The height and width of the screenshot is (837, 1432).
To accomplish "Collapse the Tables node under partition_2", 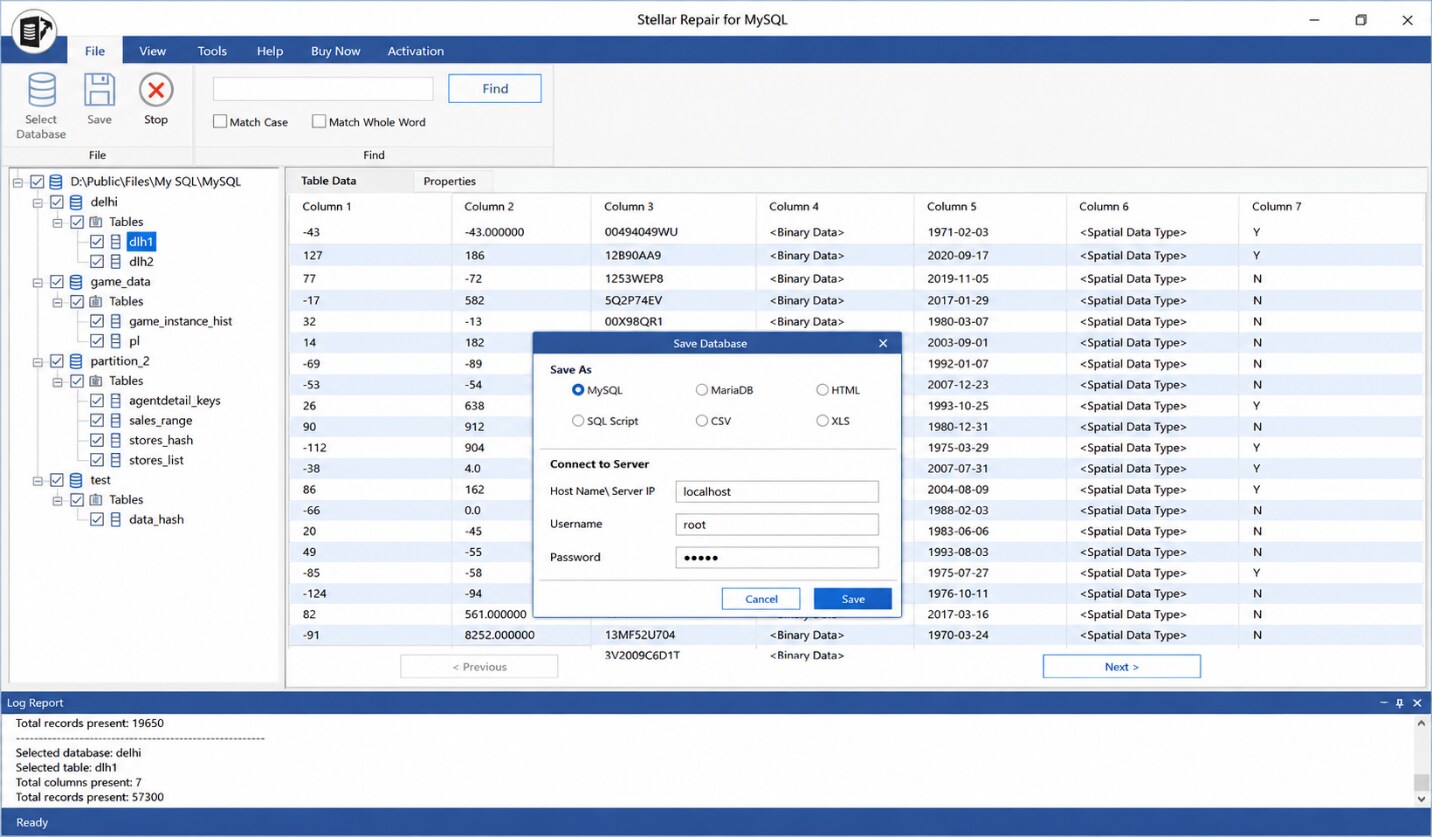I will point(58,381).
